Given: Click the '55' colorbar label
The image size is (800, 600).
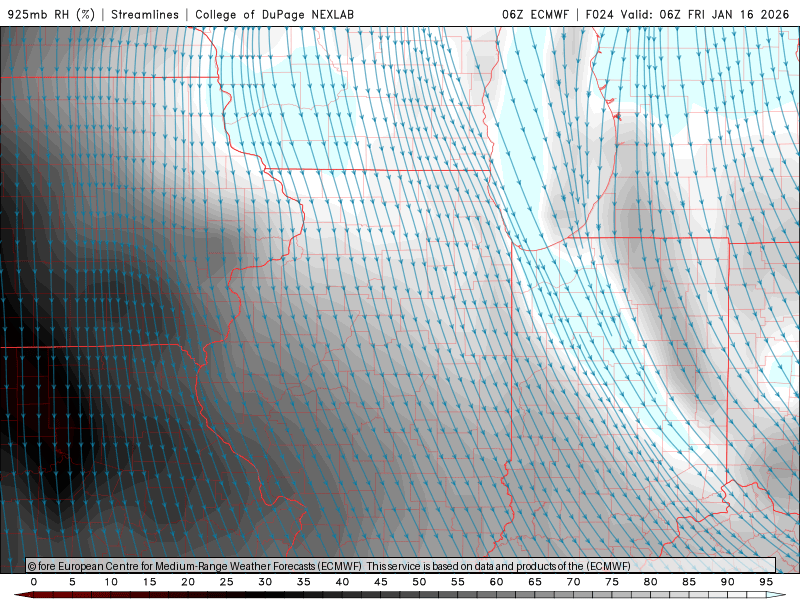Looking at the screenshot, I should 458,582.
